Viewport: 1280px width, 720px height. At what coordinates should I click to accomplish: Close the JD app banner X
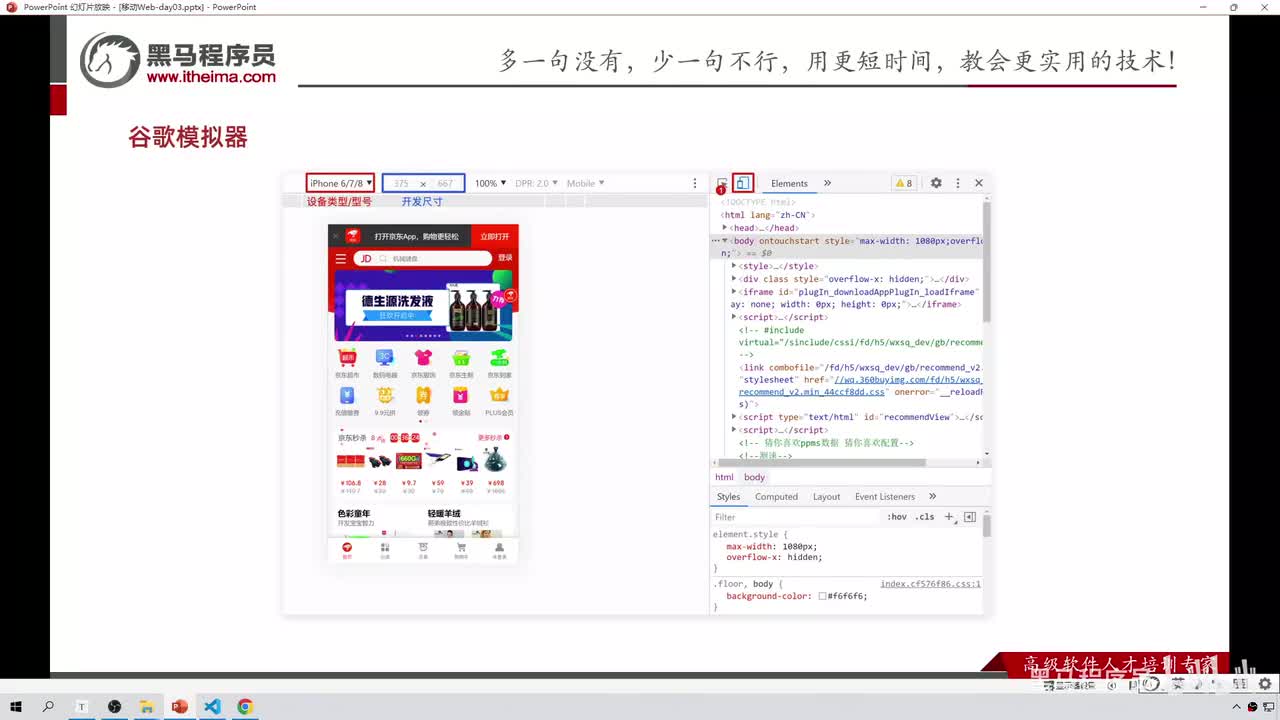(x=337, y=236)
